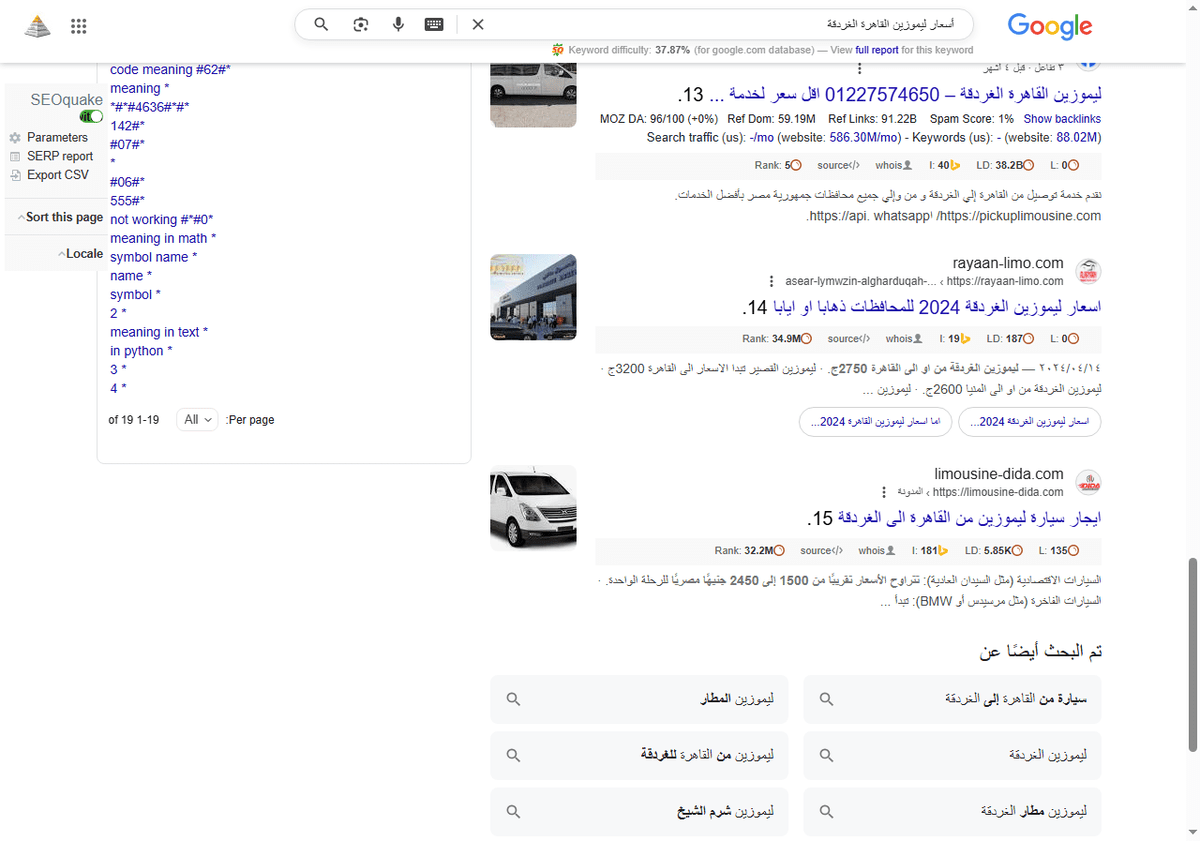Open the Google apps launcher grid

pos(78,26)
